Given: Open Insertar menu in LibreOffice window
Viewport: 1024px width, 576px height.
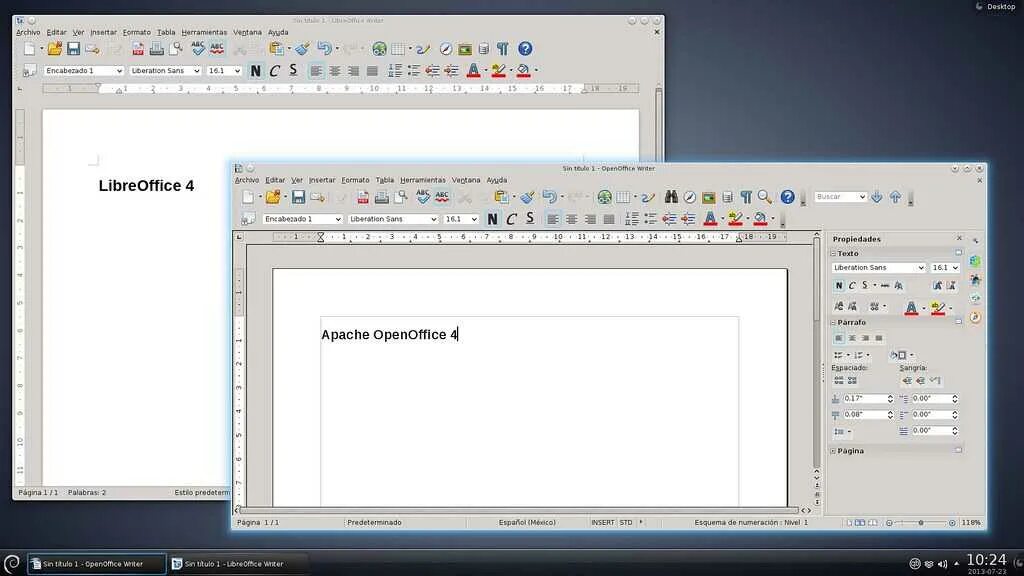Looking at the screenshot, I should 103,32.
